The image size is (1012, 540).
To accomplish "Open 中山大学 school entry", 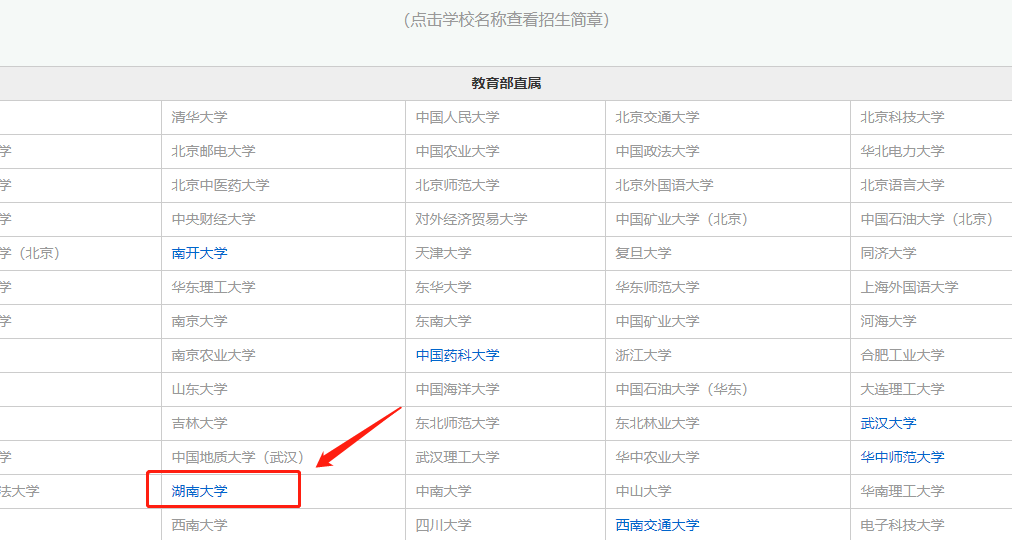I will [x=643, y=491].
